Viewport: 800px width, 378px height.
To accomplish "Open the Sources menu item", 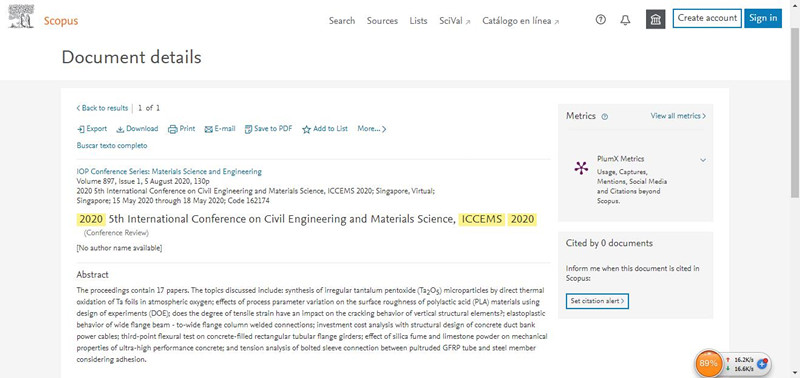I will click(382, 21).
